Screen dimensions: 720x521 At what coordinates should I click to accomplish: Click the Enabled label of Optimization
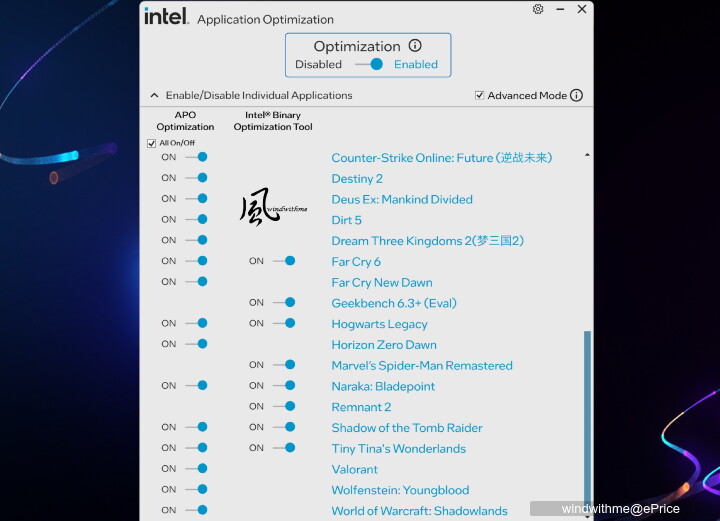[x=416, y=64]
